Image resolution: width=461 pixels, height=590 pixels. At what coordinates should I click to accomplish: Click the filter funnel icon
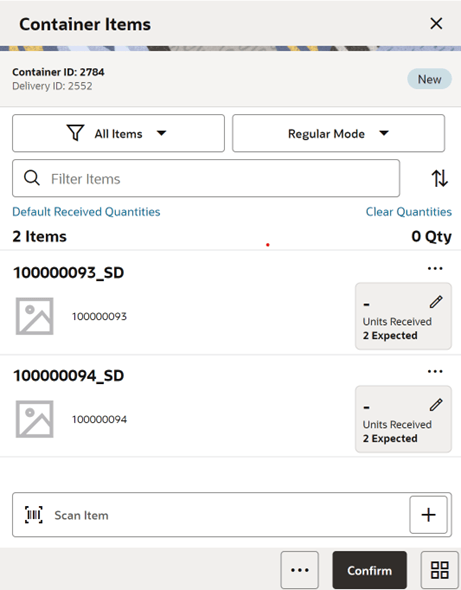[x=75, y=133]
